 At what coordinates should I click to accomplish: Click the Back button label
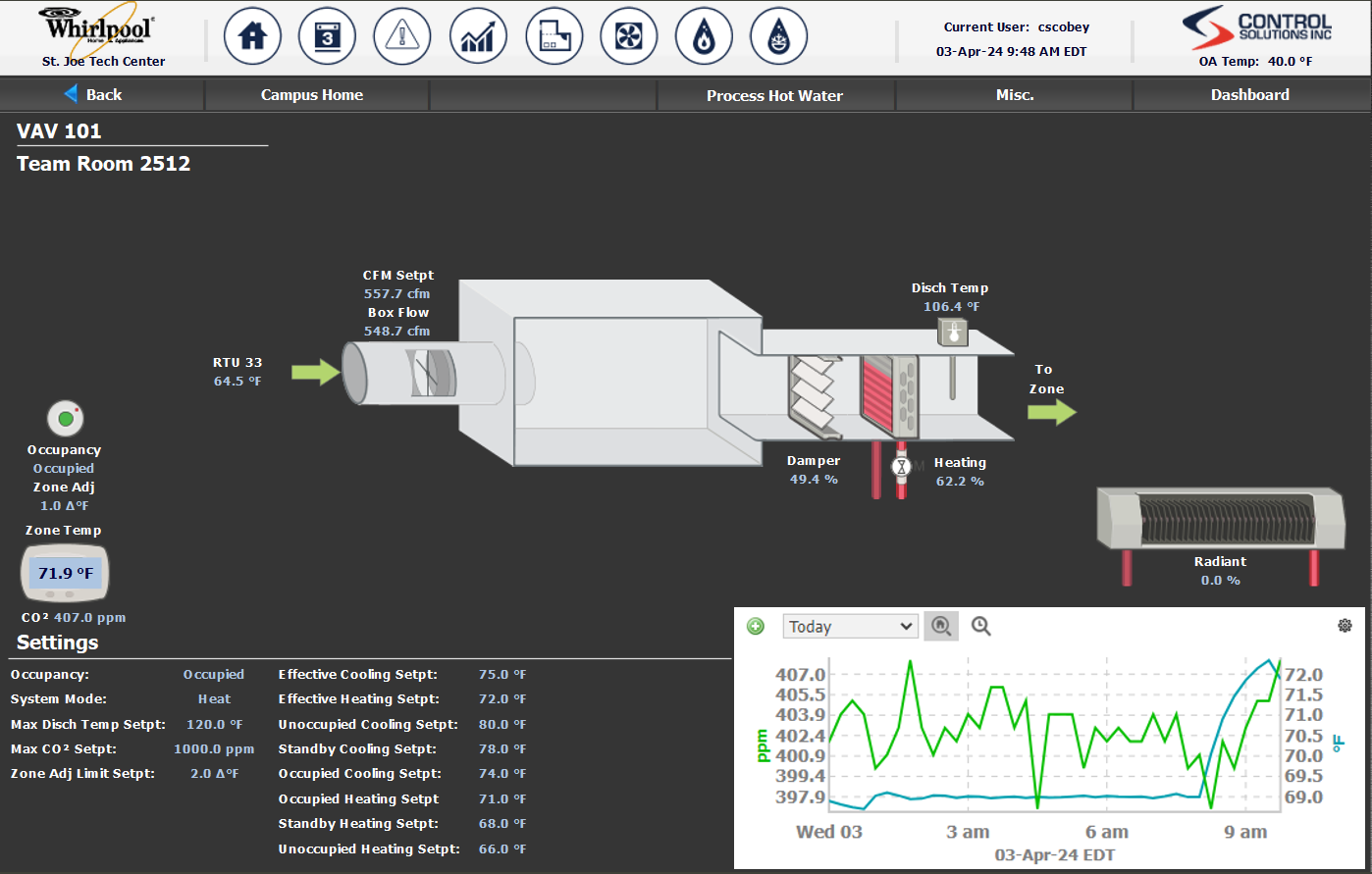(104, 95)
